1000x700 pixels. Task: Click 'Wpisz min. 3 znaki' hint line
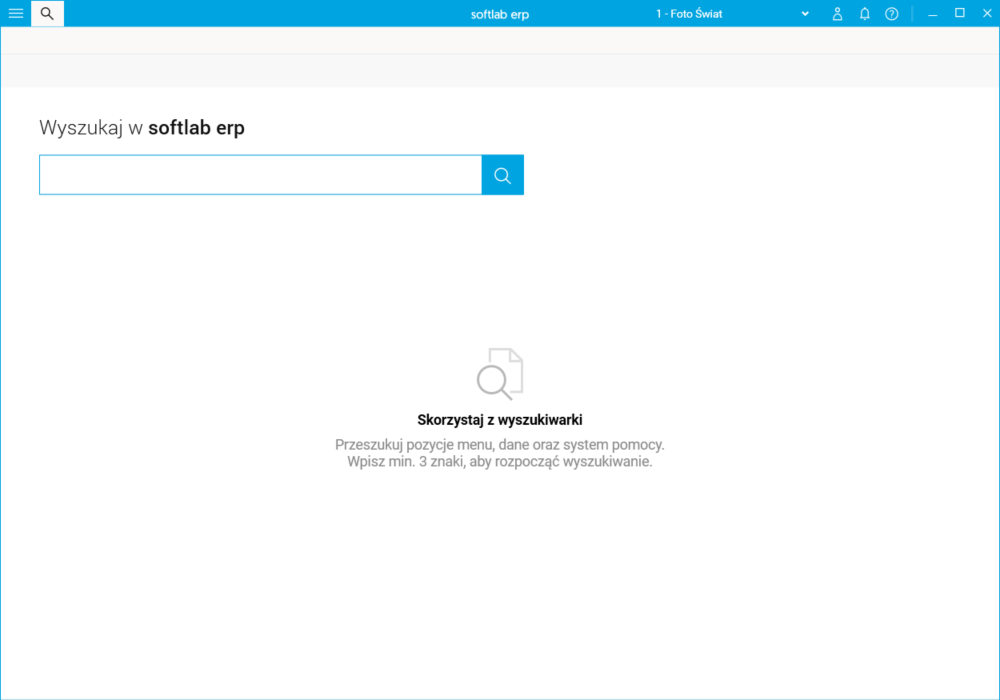499,461
